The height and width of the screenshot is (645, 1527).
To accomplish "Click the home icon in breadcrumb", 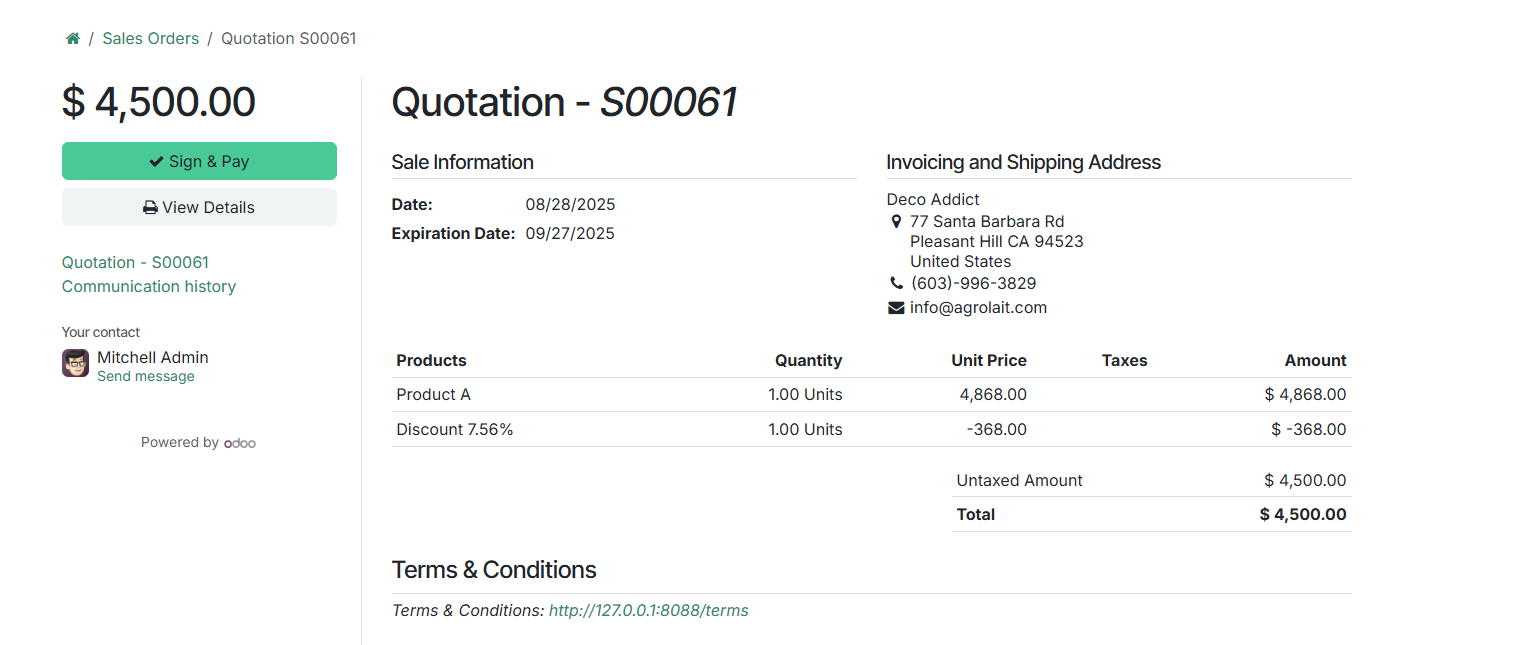I will pos(73,39).
